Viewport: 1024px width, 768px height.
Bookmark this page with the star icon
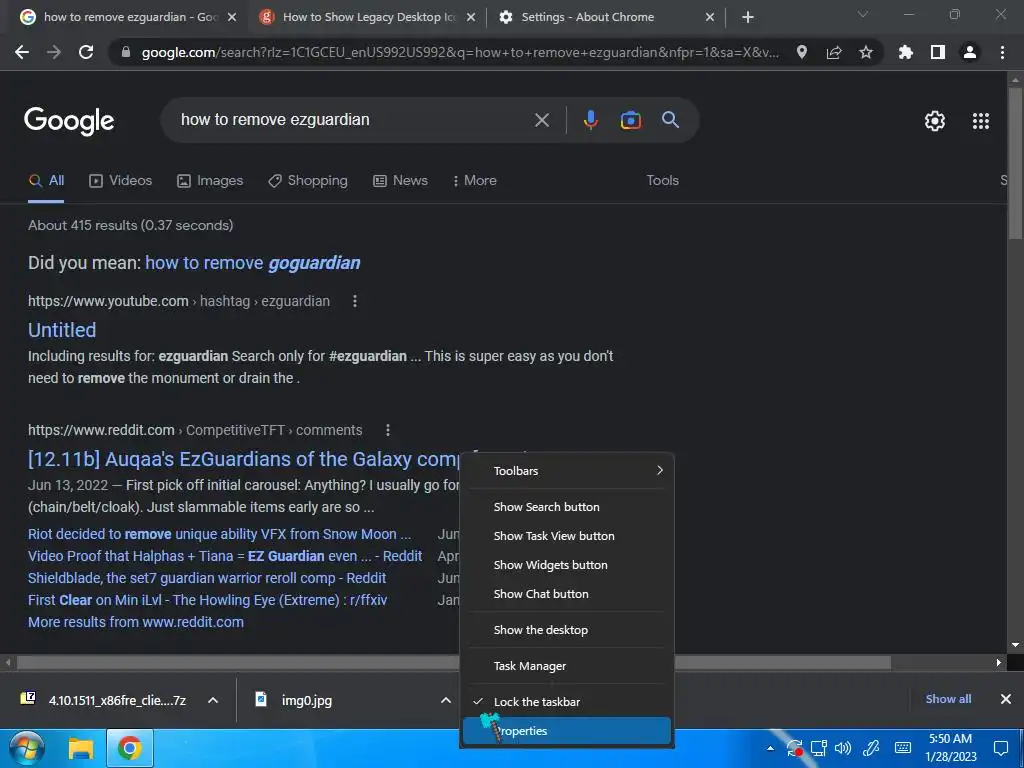coord(865,52)
